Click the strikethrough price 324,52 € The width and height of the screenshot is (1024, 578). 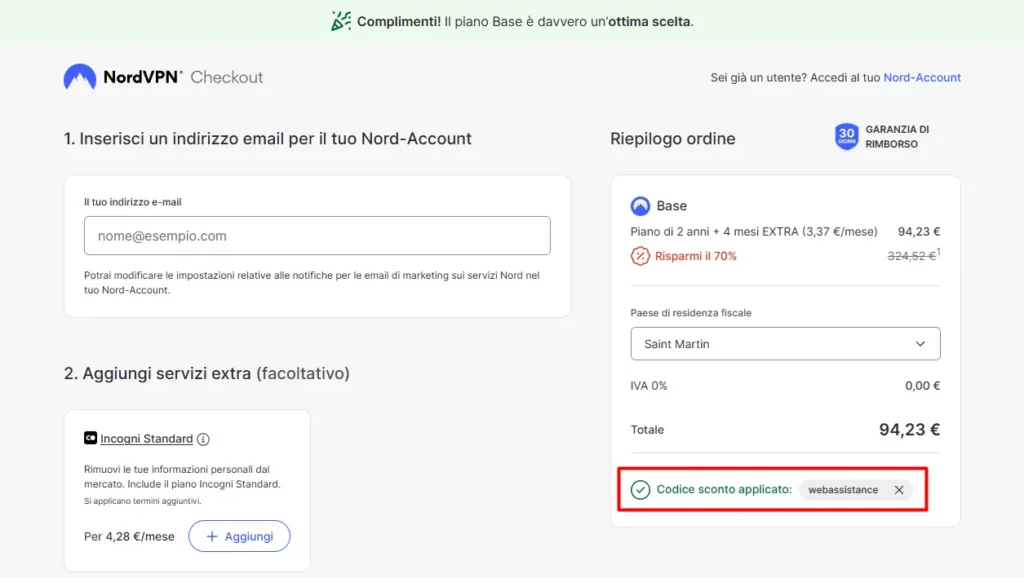tap(911, 256)
